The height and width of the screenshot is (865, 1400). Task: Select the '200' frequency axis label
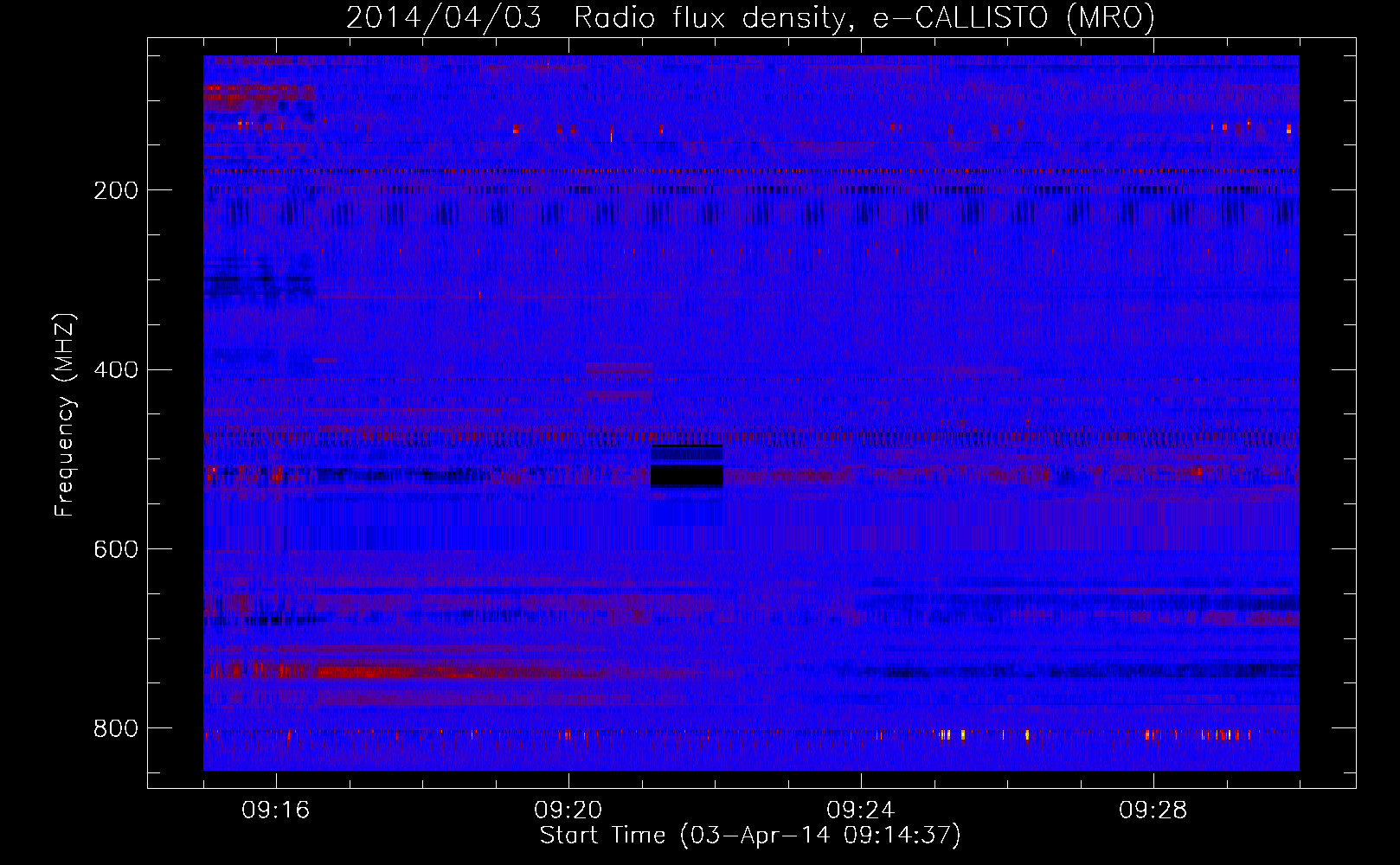(x=116, y=190)
